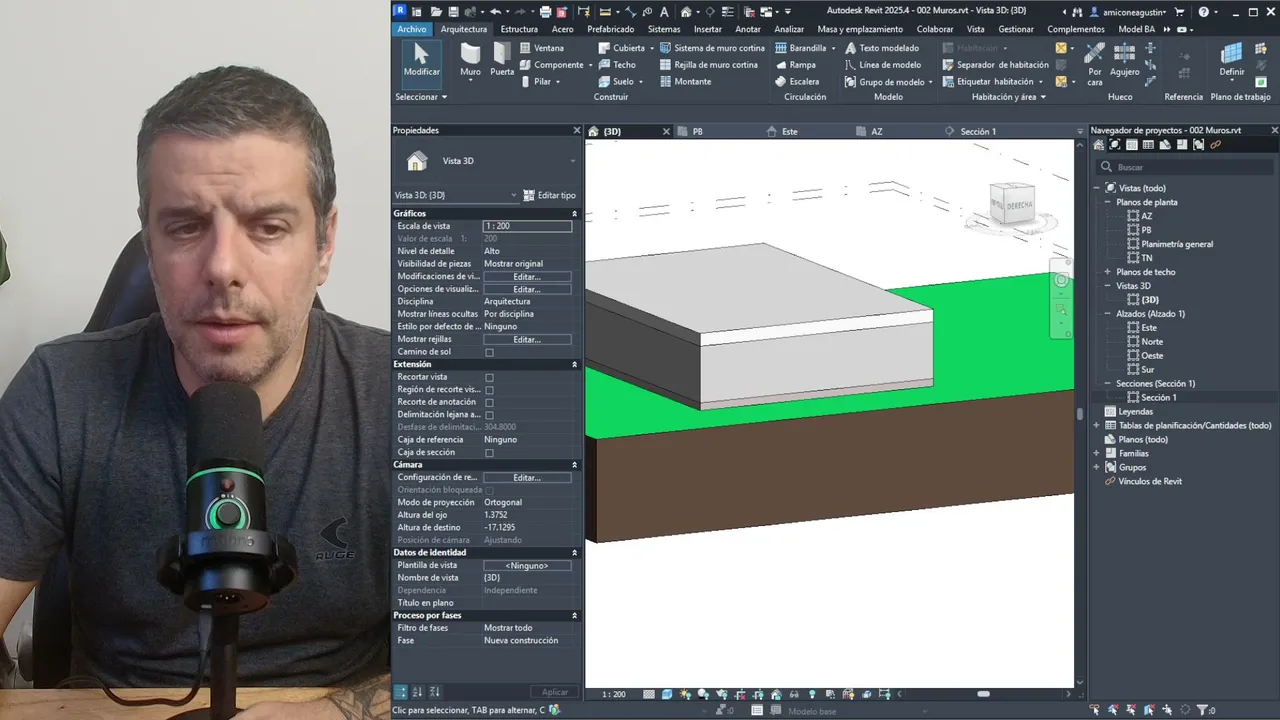
Task: Open the default 3D view house icon
Action: [686, 12]
